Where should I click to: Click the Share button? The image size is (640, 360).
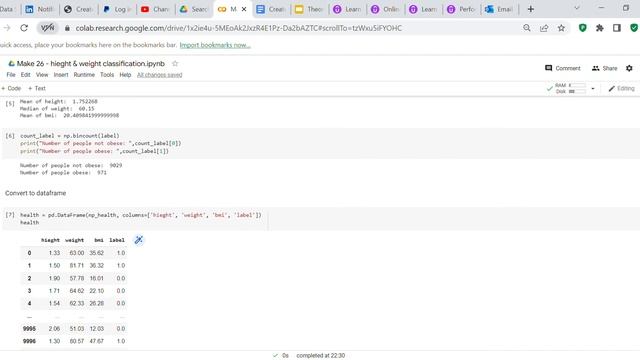604,68
